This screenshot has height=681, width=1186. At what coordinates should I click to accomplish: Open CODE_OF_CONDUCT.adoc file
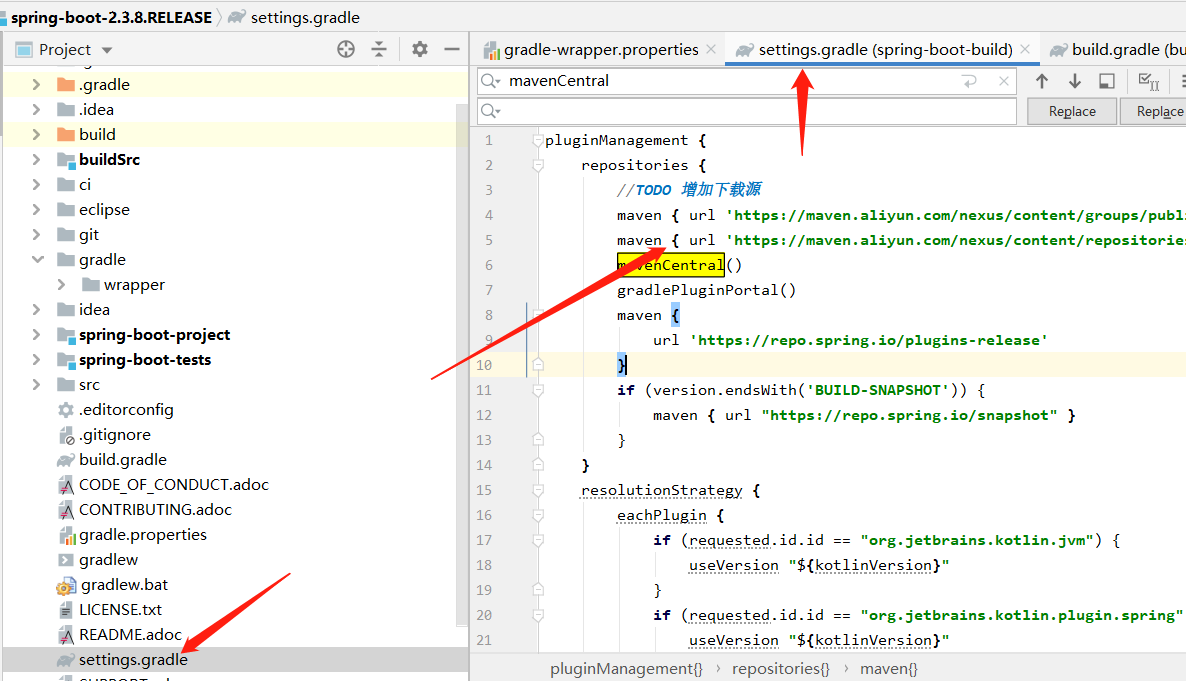click(173, 484)
